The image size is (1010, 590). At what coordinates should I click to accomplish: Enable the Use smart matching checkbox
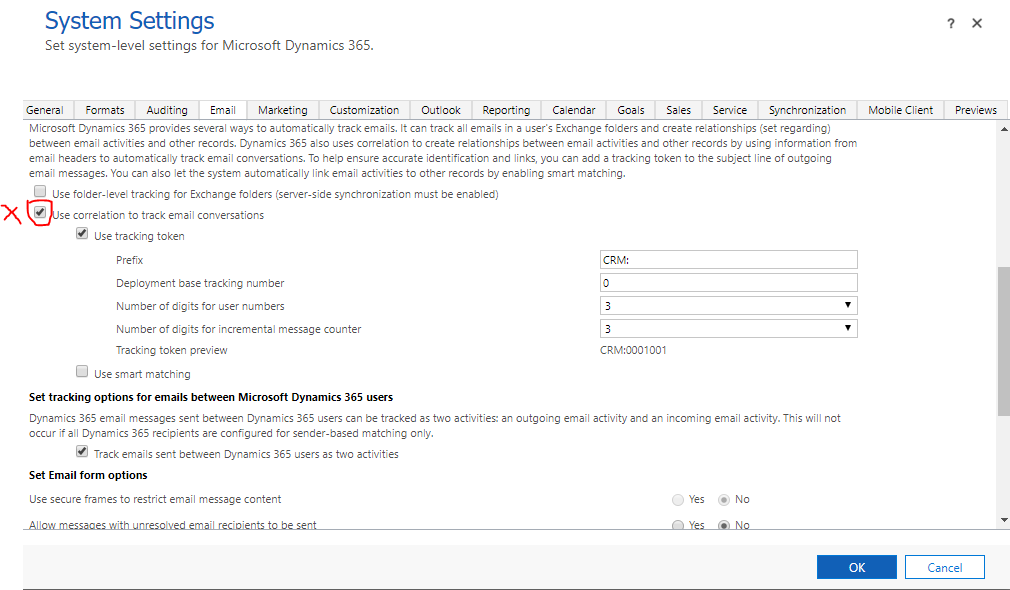tap(82, 371)
